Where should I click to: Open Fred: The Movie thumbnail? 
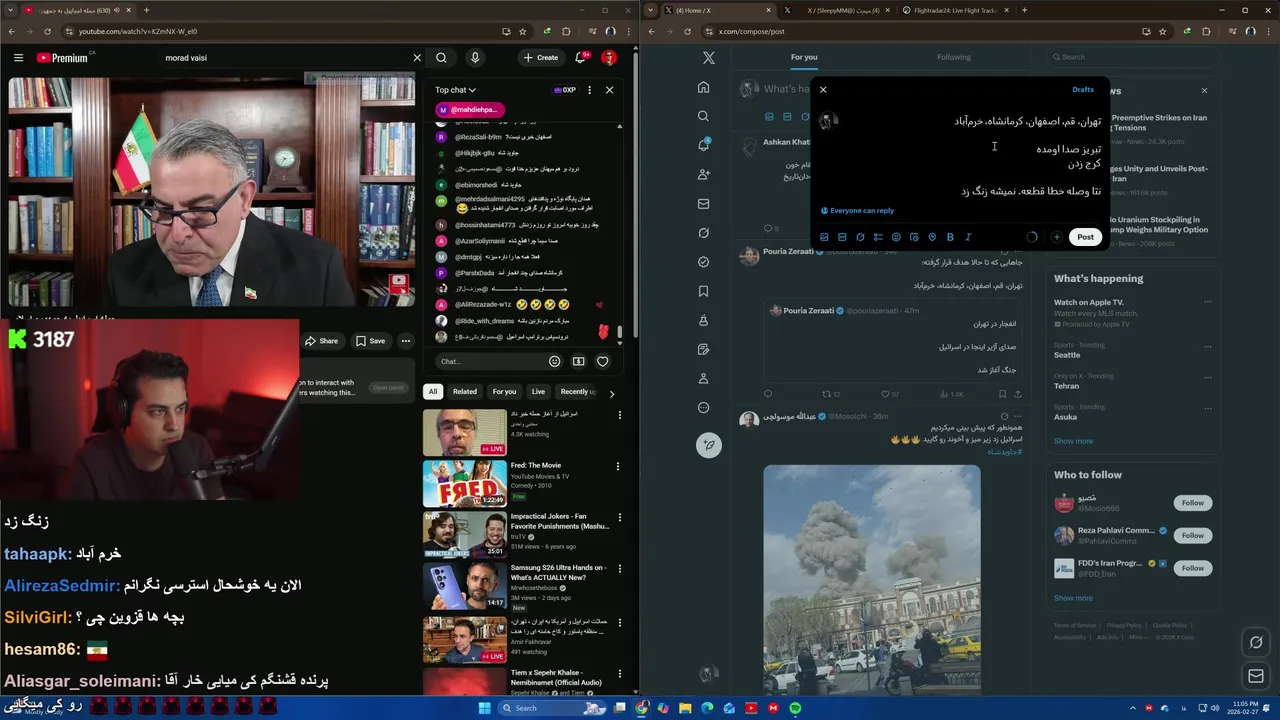464,483
